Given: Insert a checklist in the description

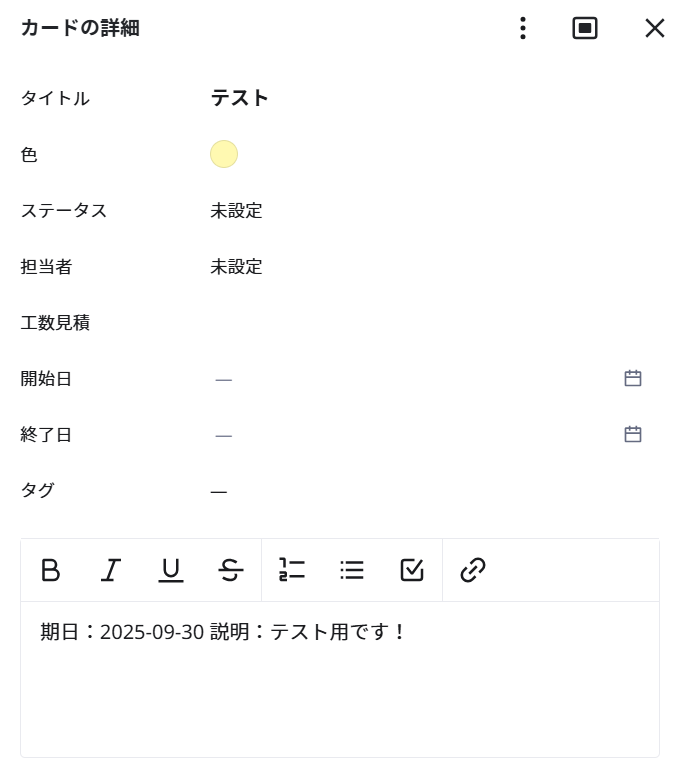Looking at the screenshot, I should click(x=412, y=570).
